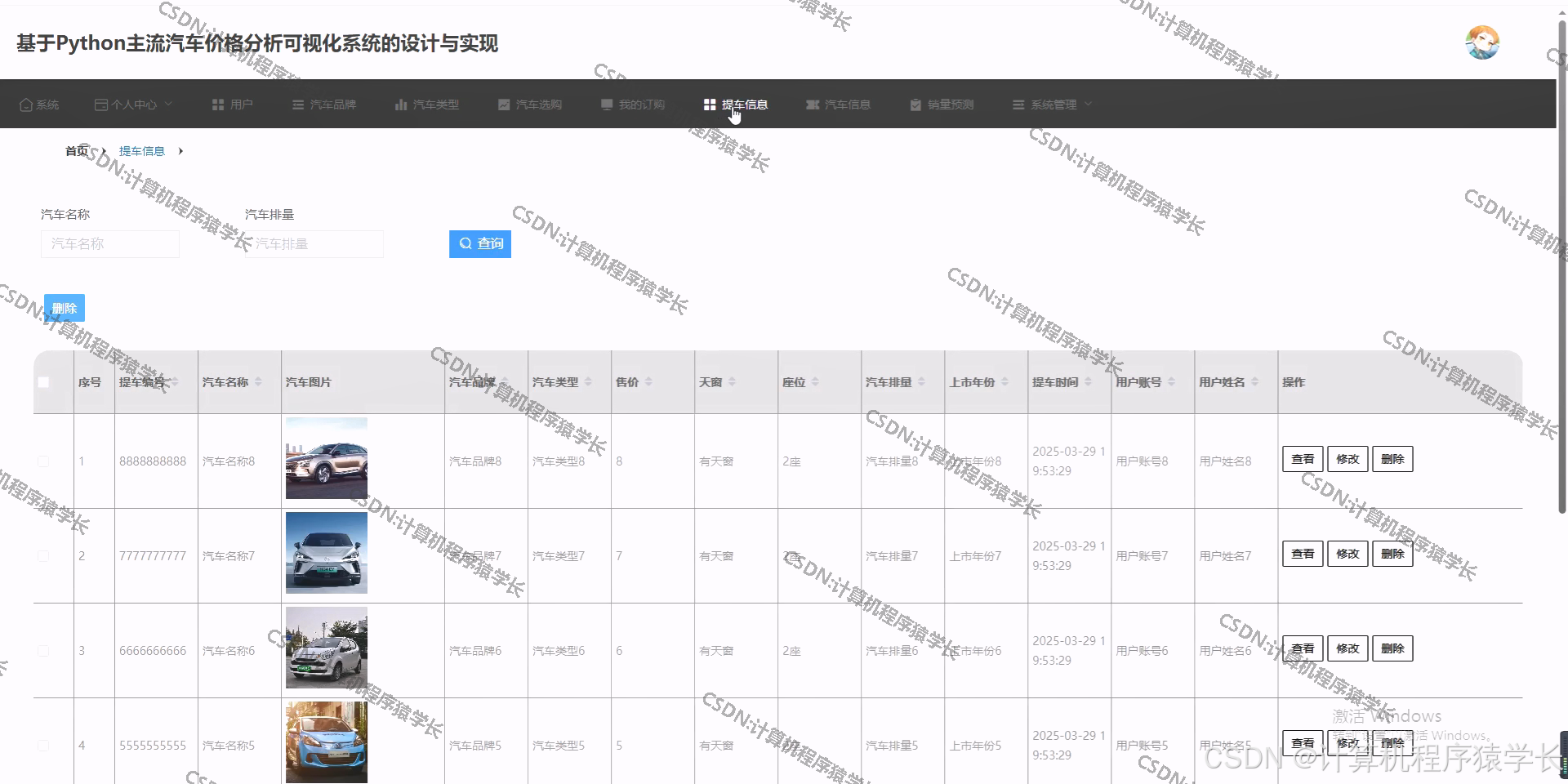Image resolution: width=1568 pixels, height=784 pixels.
Task: Sort table by 汽车类型 column arrows
Action: click(x=588, y=382)
